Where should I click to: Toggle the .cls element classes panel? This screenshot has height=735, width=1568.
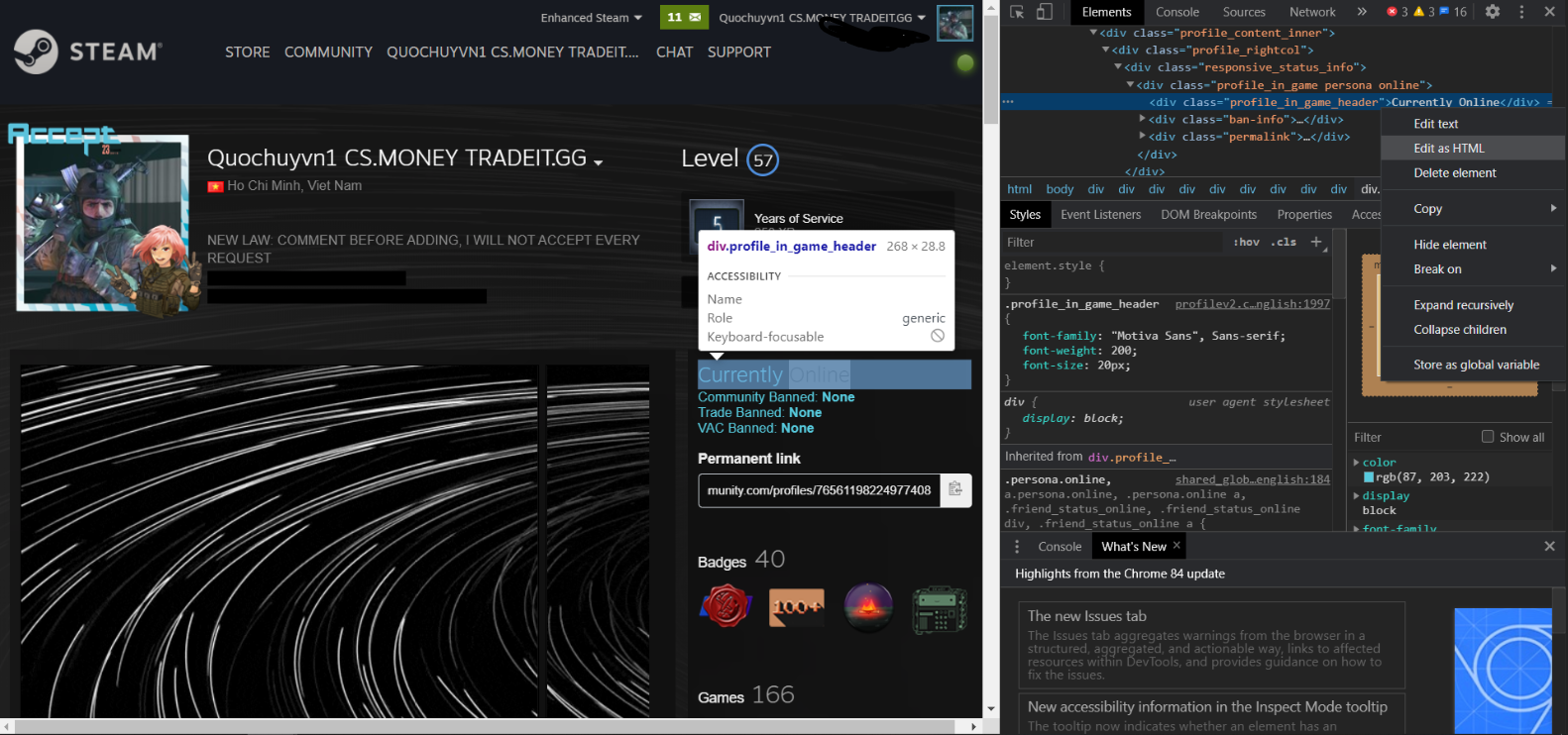pos(1285,242)
